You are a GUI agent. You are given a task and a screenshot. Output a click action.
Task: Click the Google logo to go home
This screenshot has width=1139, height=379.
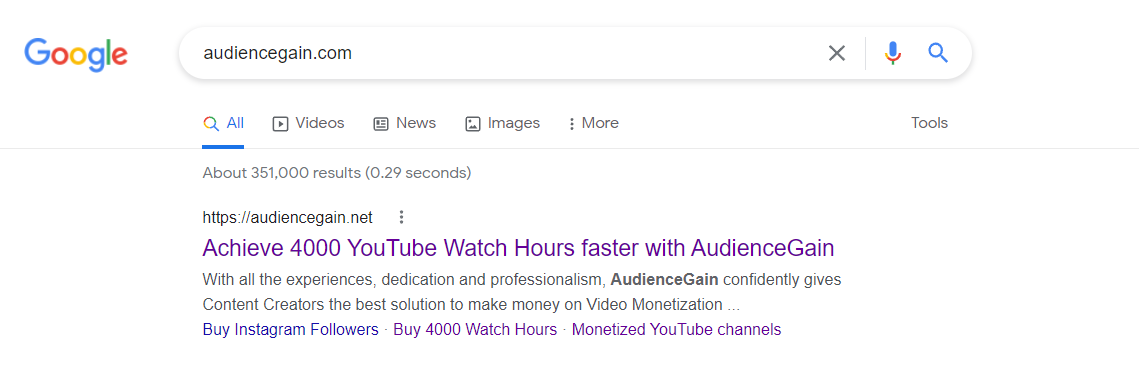click(76, 54)
